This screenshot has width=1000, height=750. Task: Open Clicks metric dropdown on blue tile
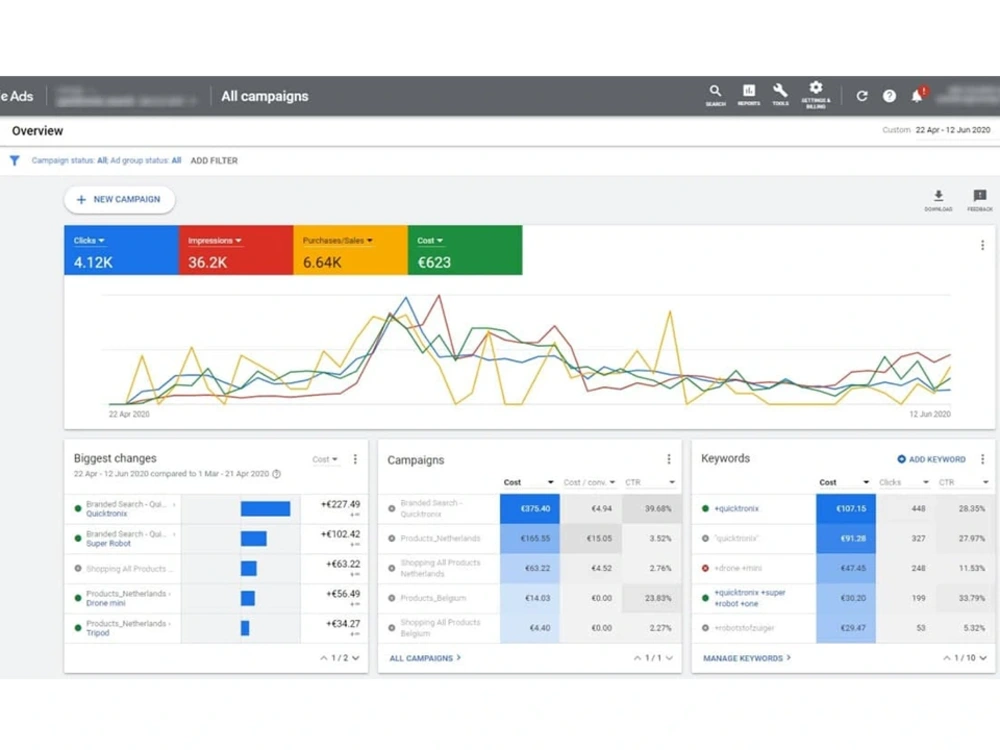(x=89, y=240)
